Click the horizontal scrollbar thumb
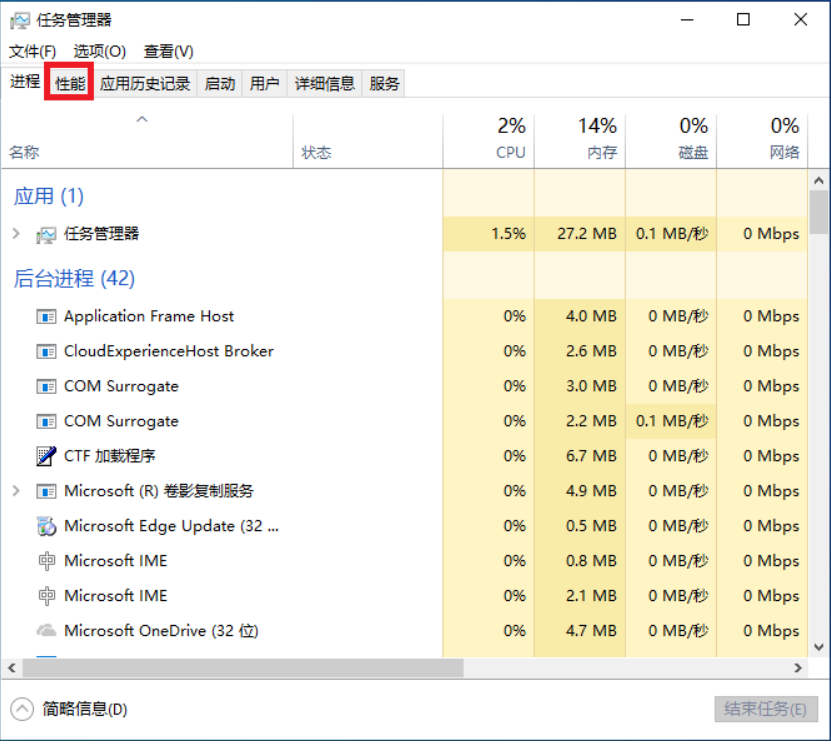 click(243, 668)
